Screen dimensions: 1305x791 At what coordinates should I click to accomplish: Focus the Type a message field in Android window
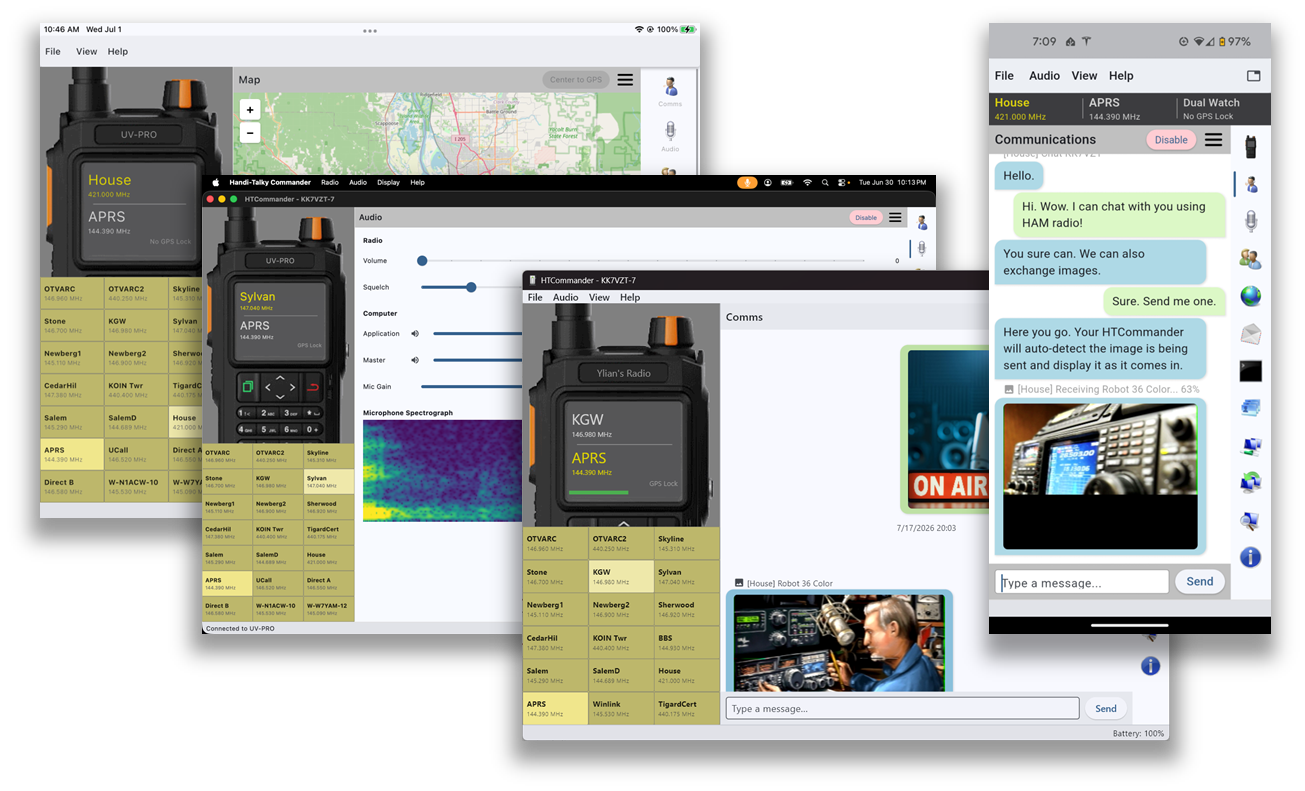(x=1082, y=582)
